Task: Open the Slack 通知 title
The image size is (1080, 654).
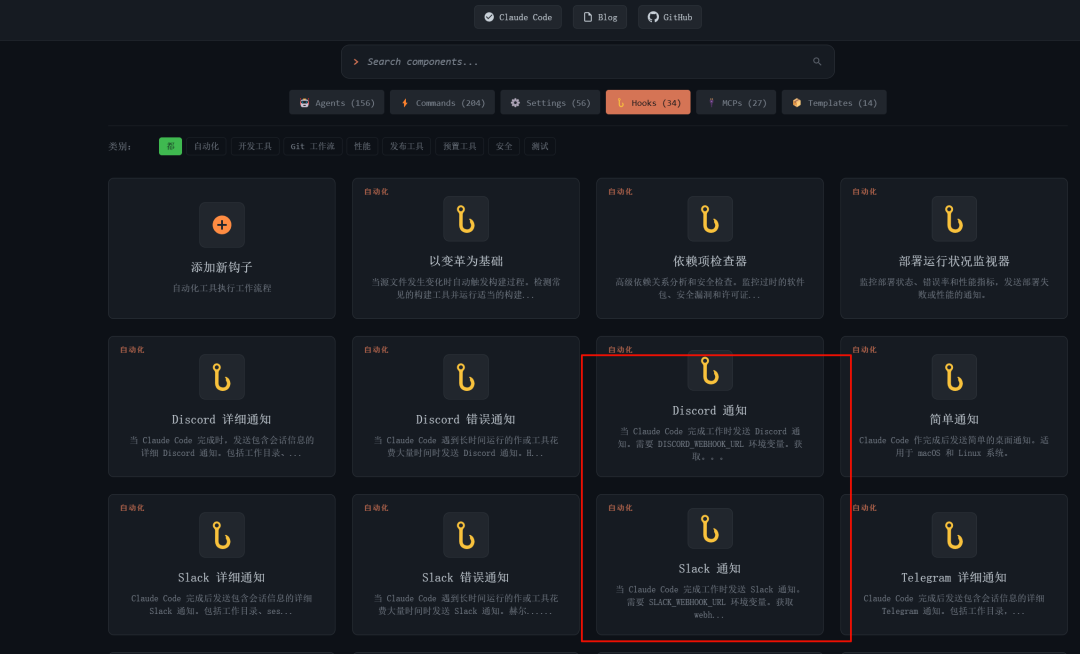Action: [x=709, y=569]
